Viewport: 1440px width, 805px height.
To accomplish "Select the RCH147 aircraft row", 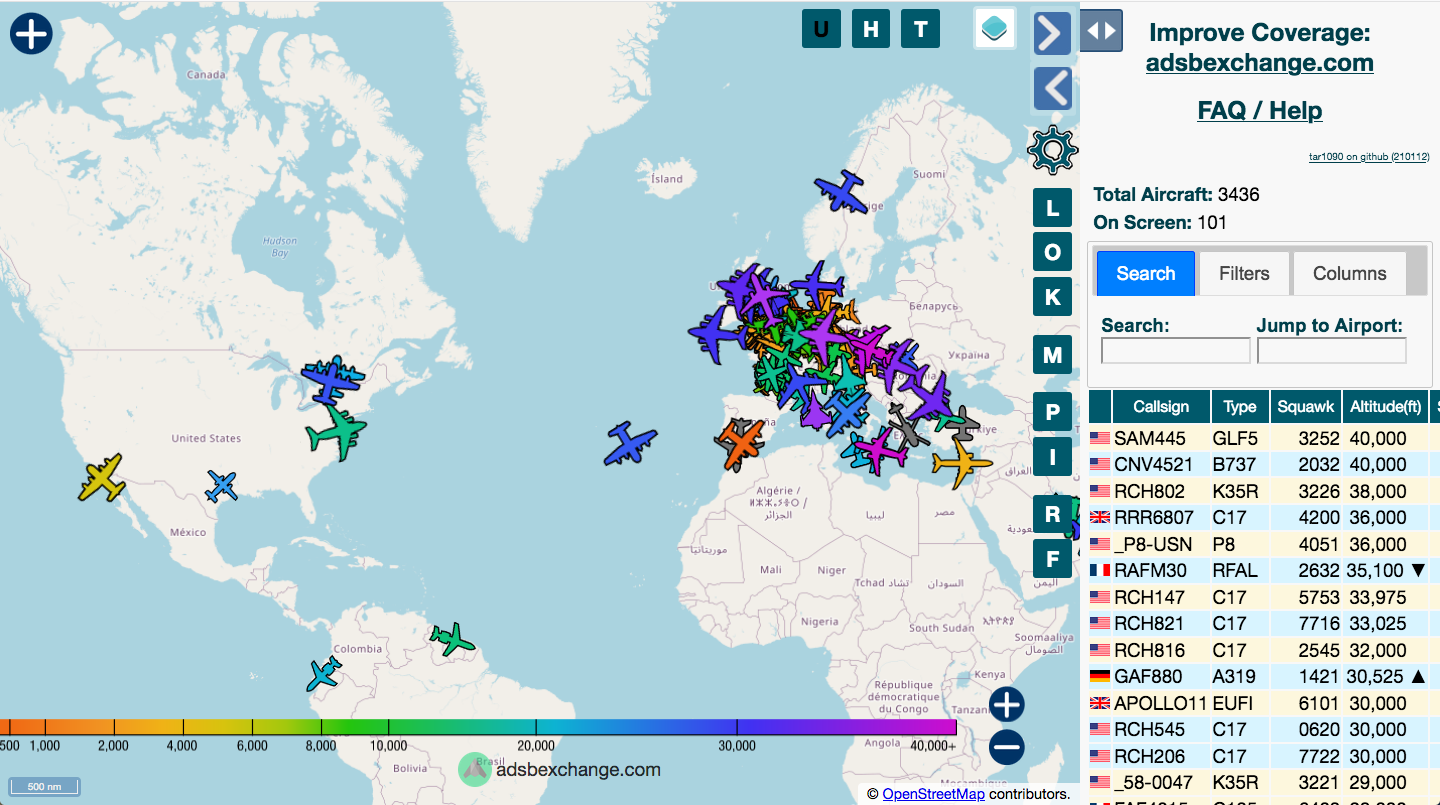I will coord(1263,597).
